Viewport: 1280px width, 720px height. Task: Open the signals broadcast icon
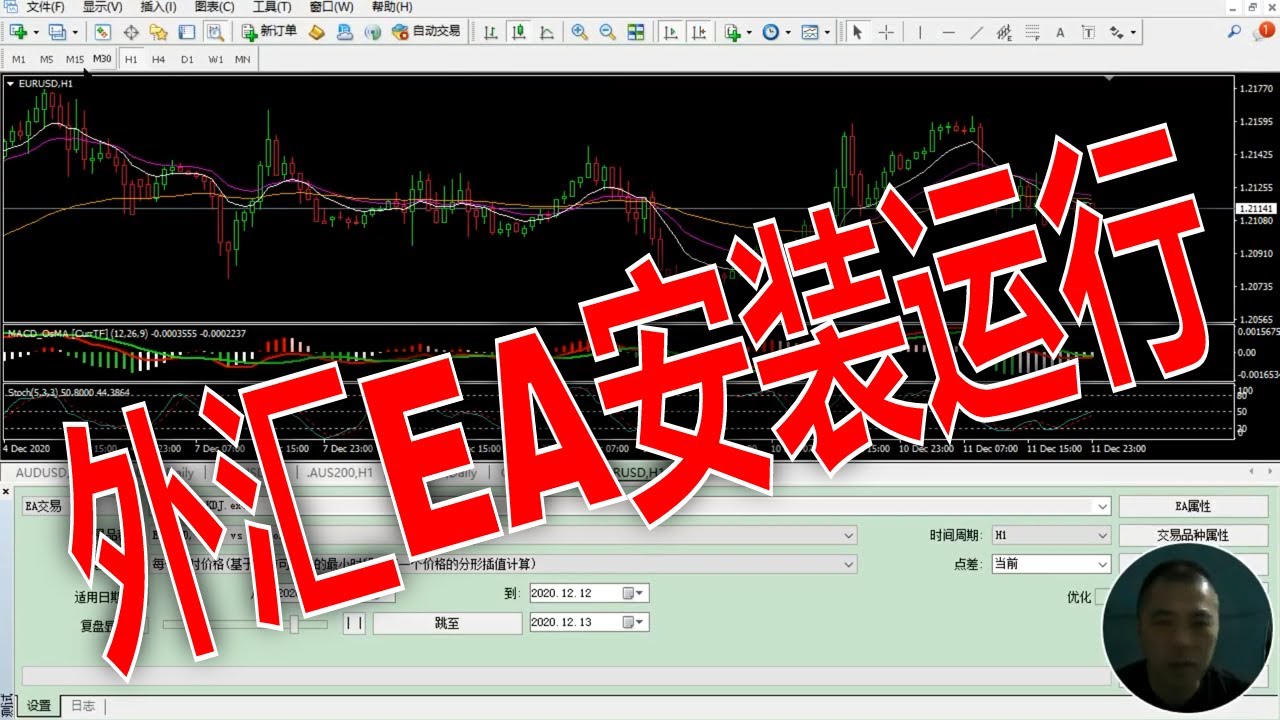(x=373, y=32)
